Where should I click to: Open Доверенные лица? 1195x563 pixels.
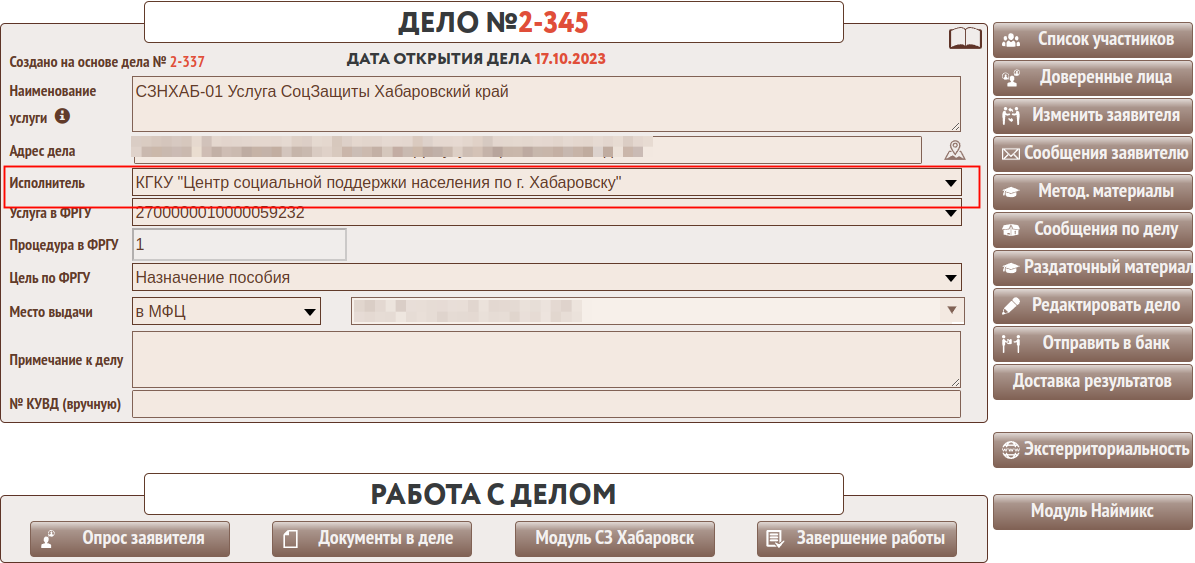click(1092, 77)
